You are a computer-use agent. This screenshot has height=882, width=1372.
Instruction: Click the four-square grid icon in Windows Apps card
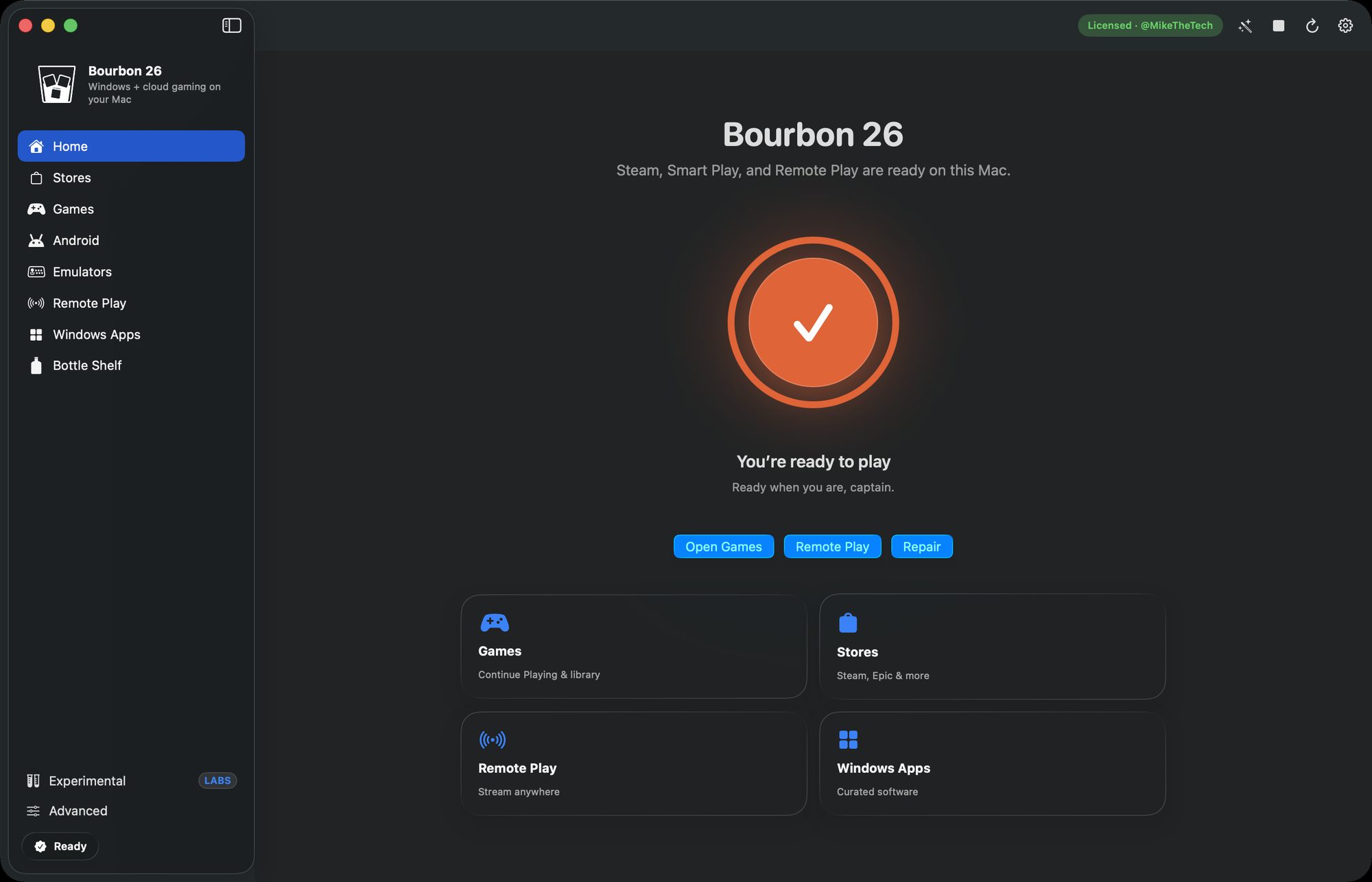click(848, 739)
